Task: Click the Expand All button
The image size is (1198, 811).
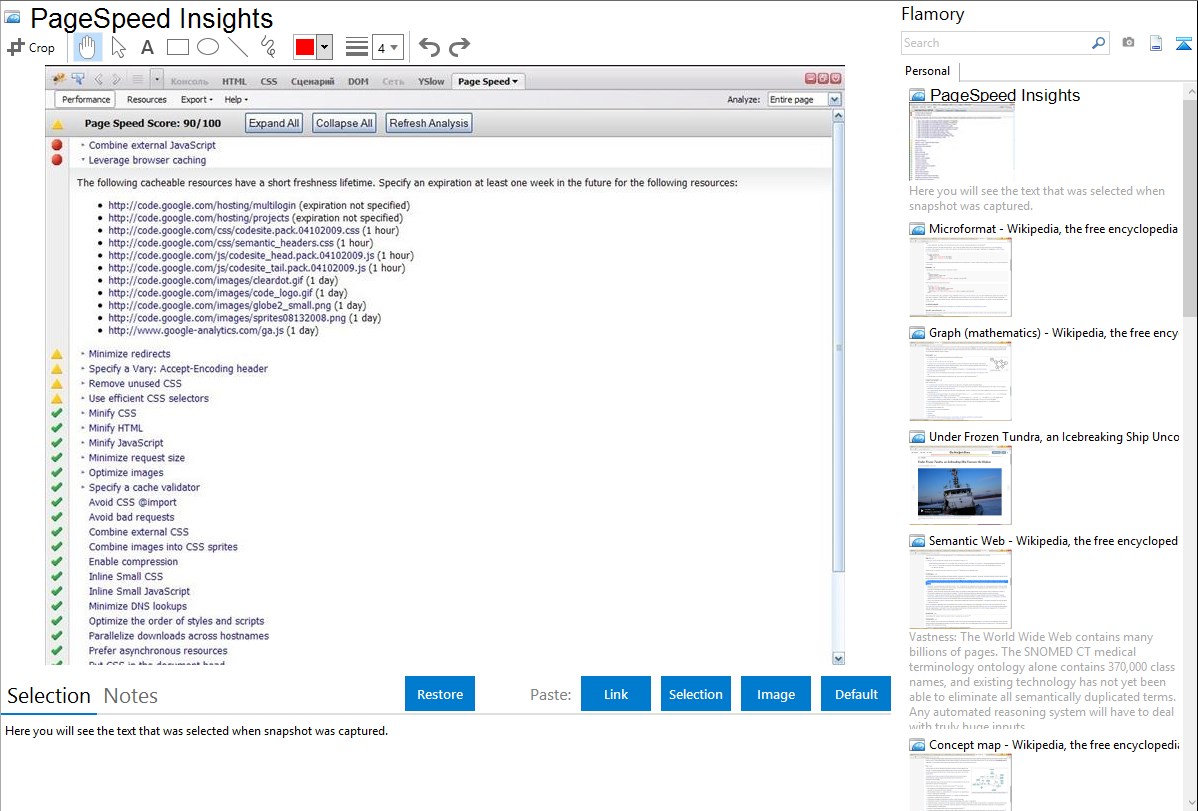Action: click(x=274, y=123)
